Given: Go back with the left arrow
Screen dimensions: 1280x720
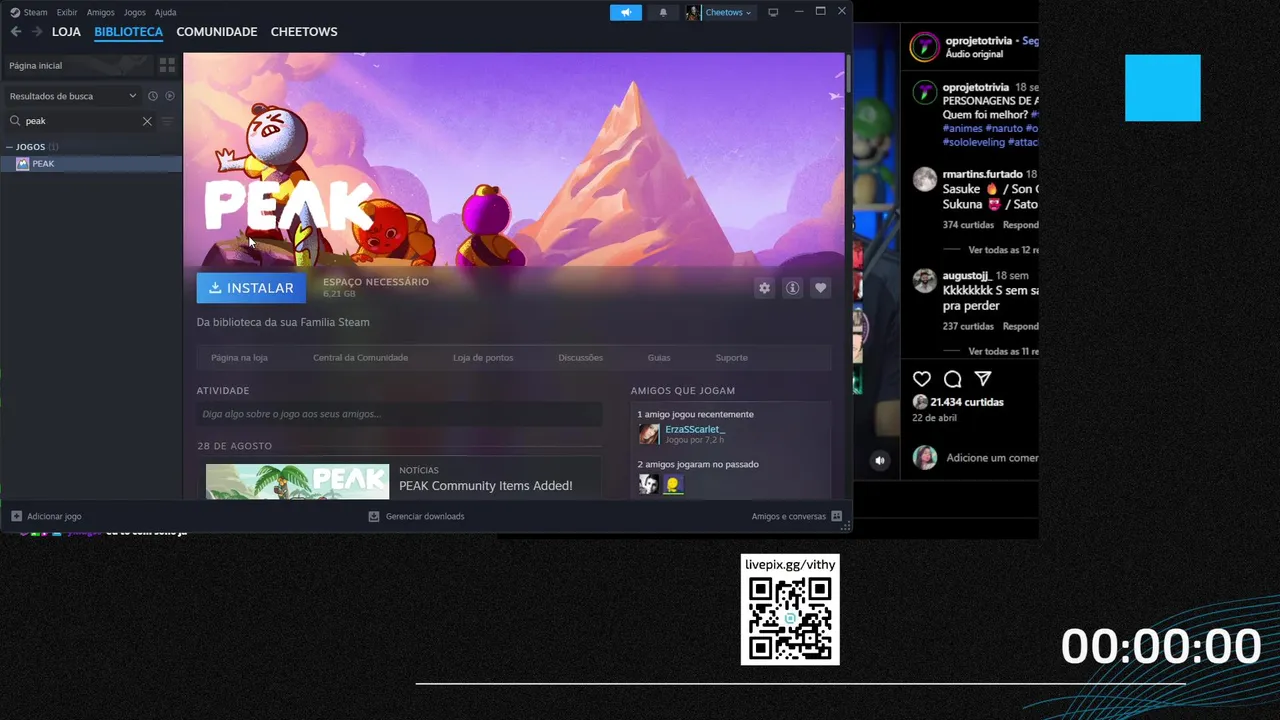Looking at the screenshot, I should pyautogui.click(x=15, y=32).
